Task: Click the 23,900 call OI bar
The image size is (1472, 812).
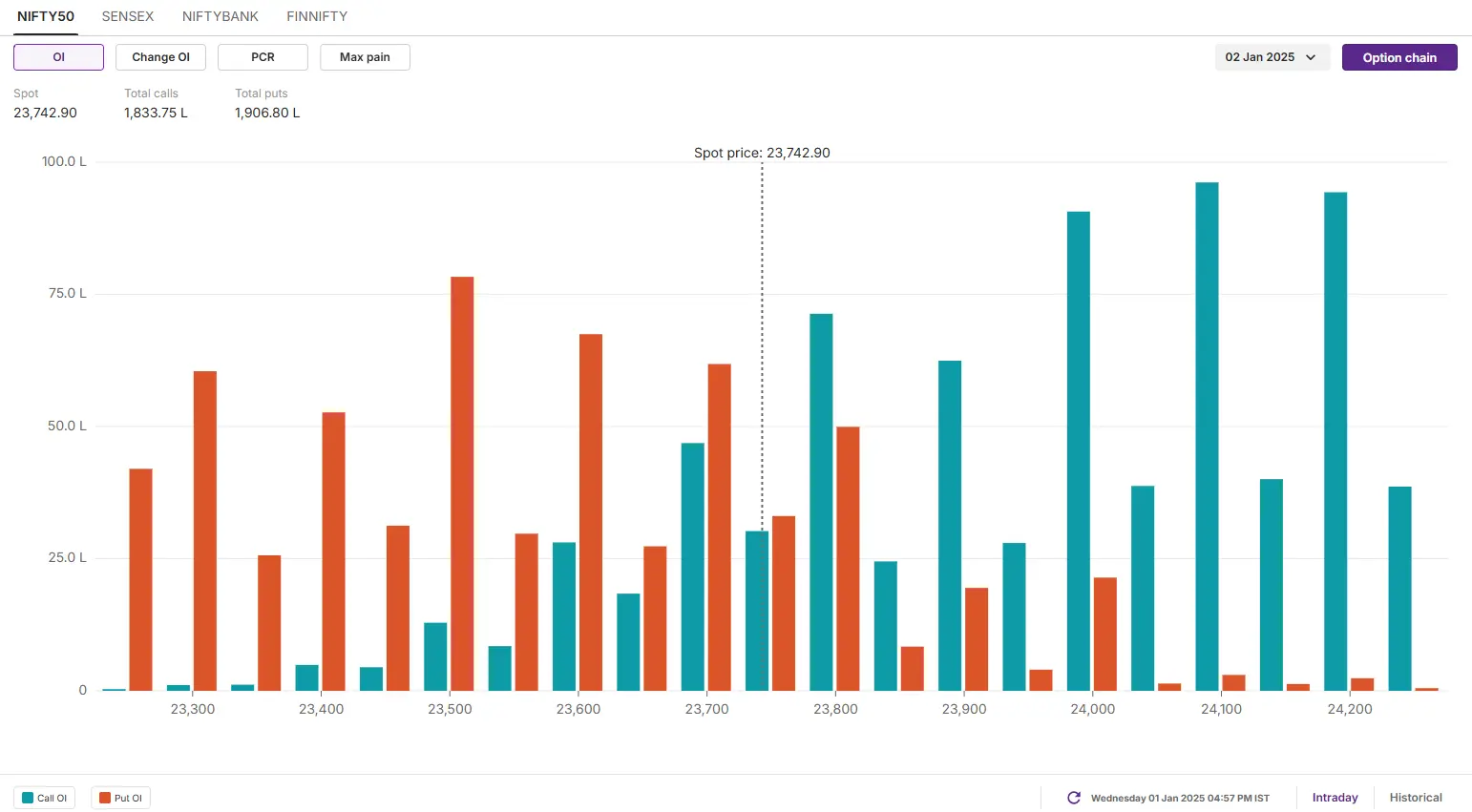Action: pyautogui.click(x=950, y=526)
